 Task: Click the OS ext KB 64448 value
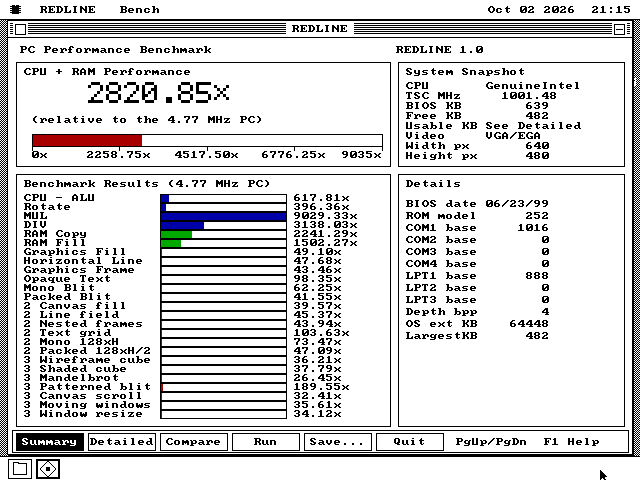click(529, 324)
